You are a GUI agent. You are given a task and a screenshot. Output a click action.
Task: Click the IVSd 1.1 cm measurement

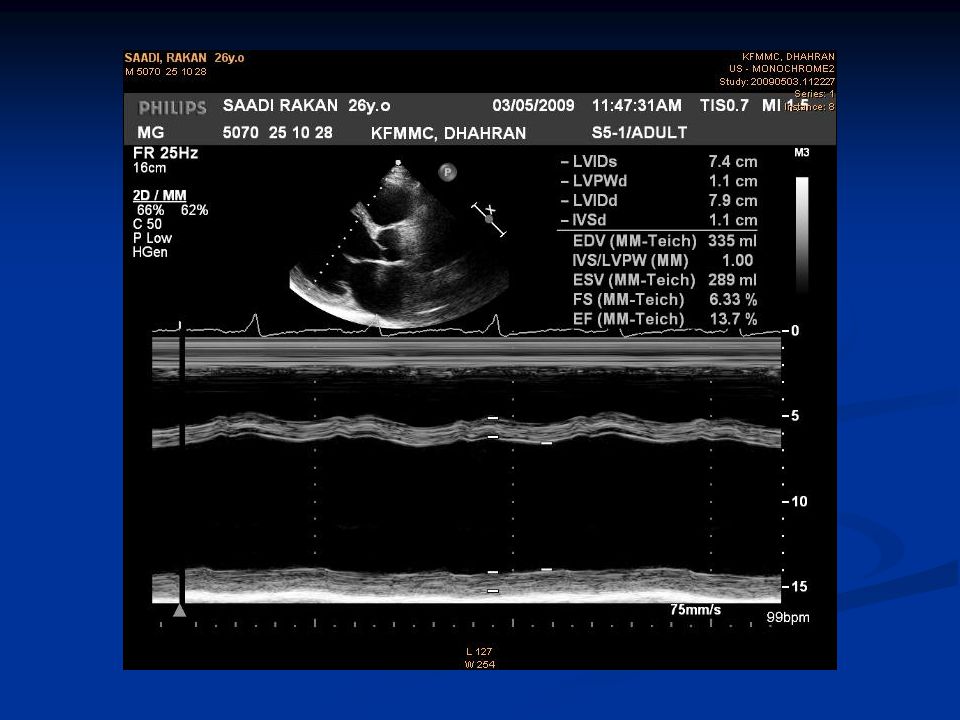pos(659,220)
